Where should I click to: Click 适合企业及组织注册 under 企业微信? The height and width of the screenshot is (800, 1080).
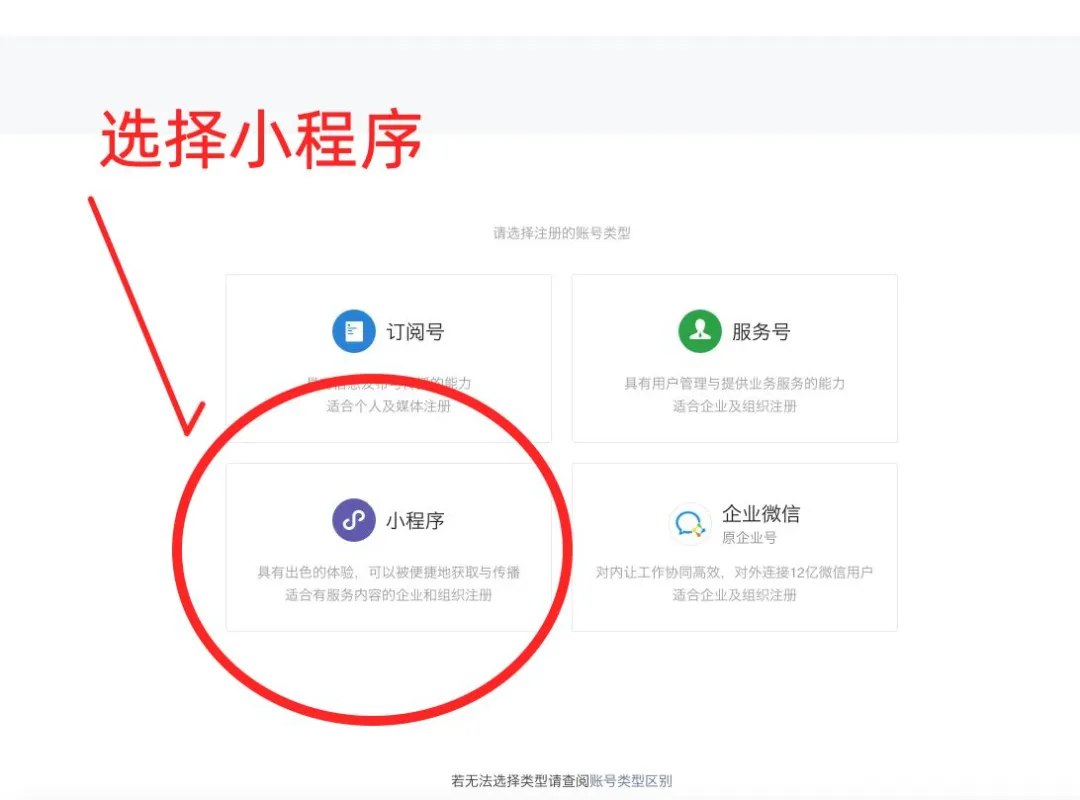click(x=734, y=595)
